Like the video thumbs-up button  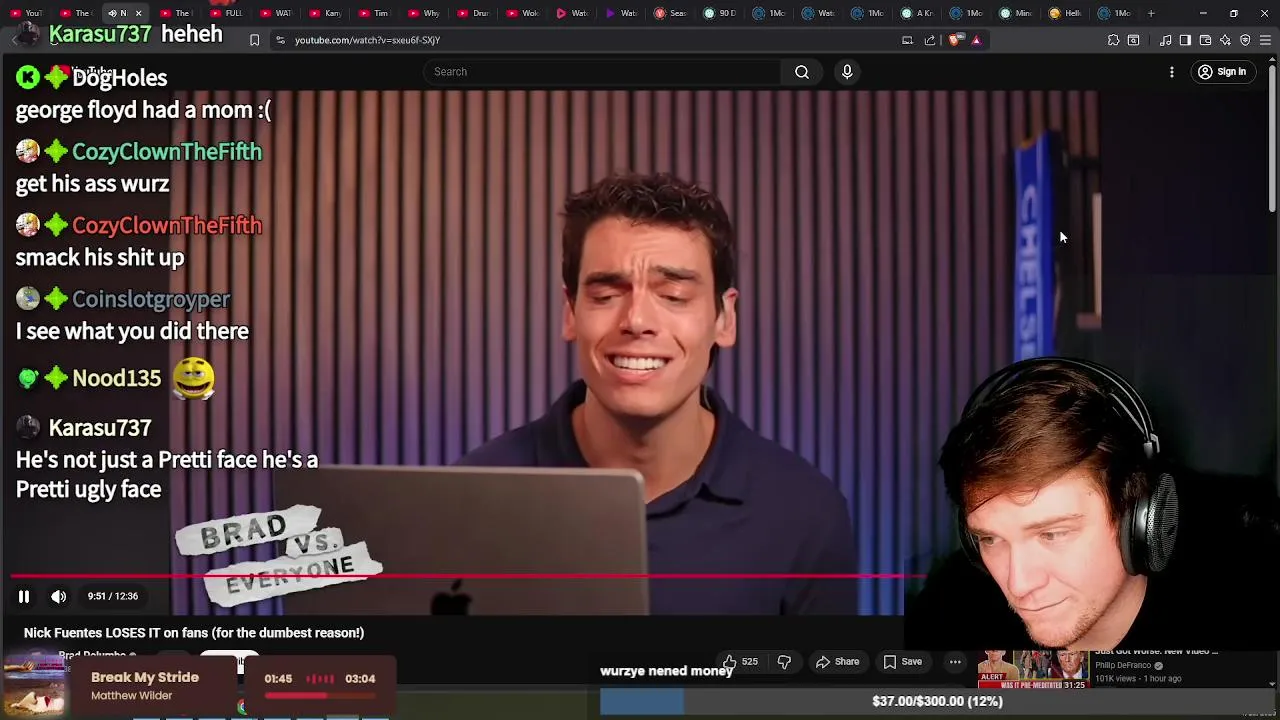point(730,662)
